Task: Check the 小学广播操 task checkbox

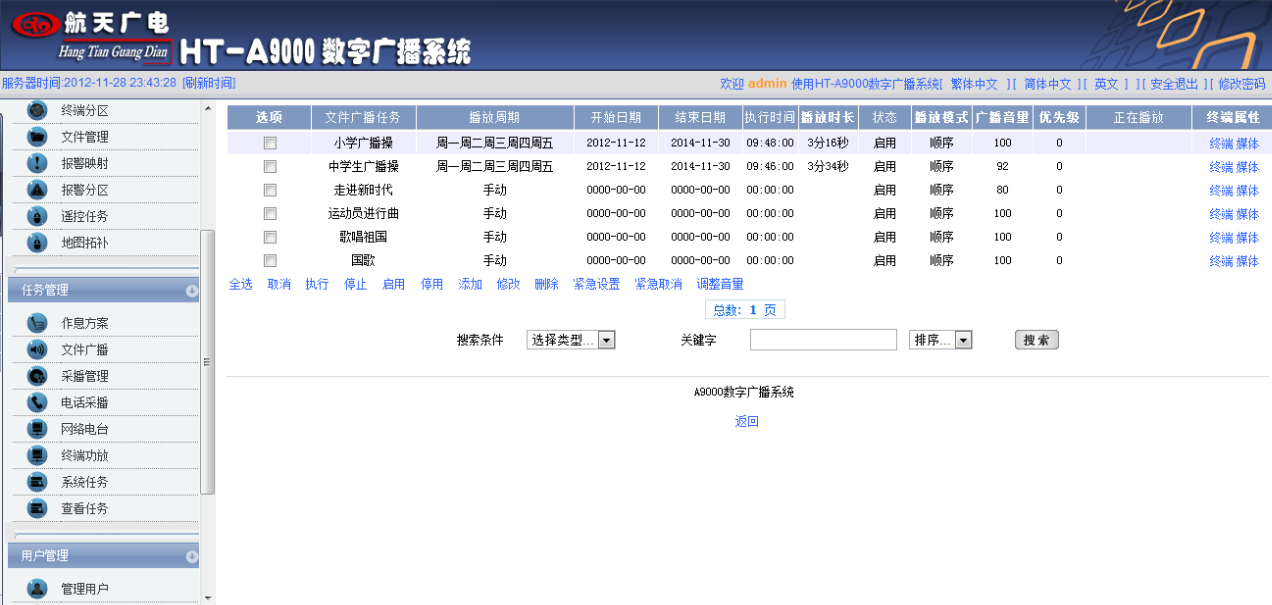Action: [268, 143]
